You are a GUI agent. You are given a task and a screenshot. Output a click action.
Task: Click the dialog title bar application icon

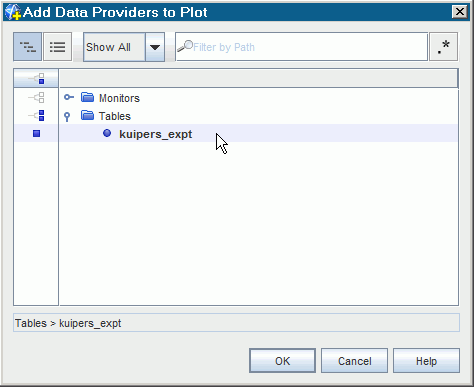(13, 12)
